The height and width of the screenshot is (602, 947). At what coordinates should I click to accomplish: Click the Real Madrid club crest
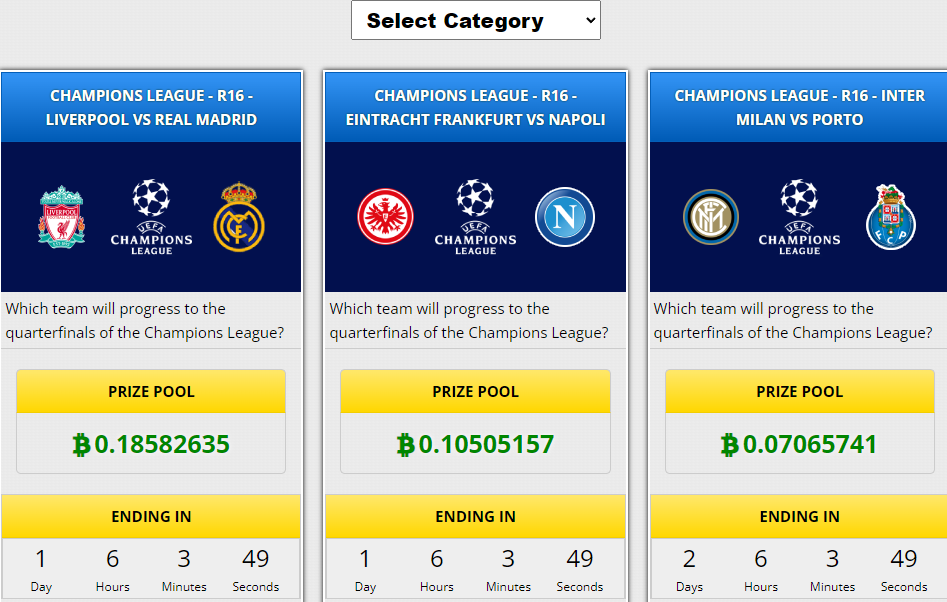pyautogui.click(x=239, y=217)
